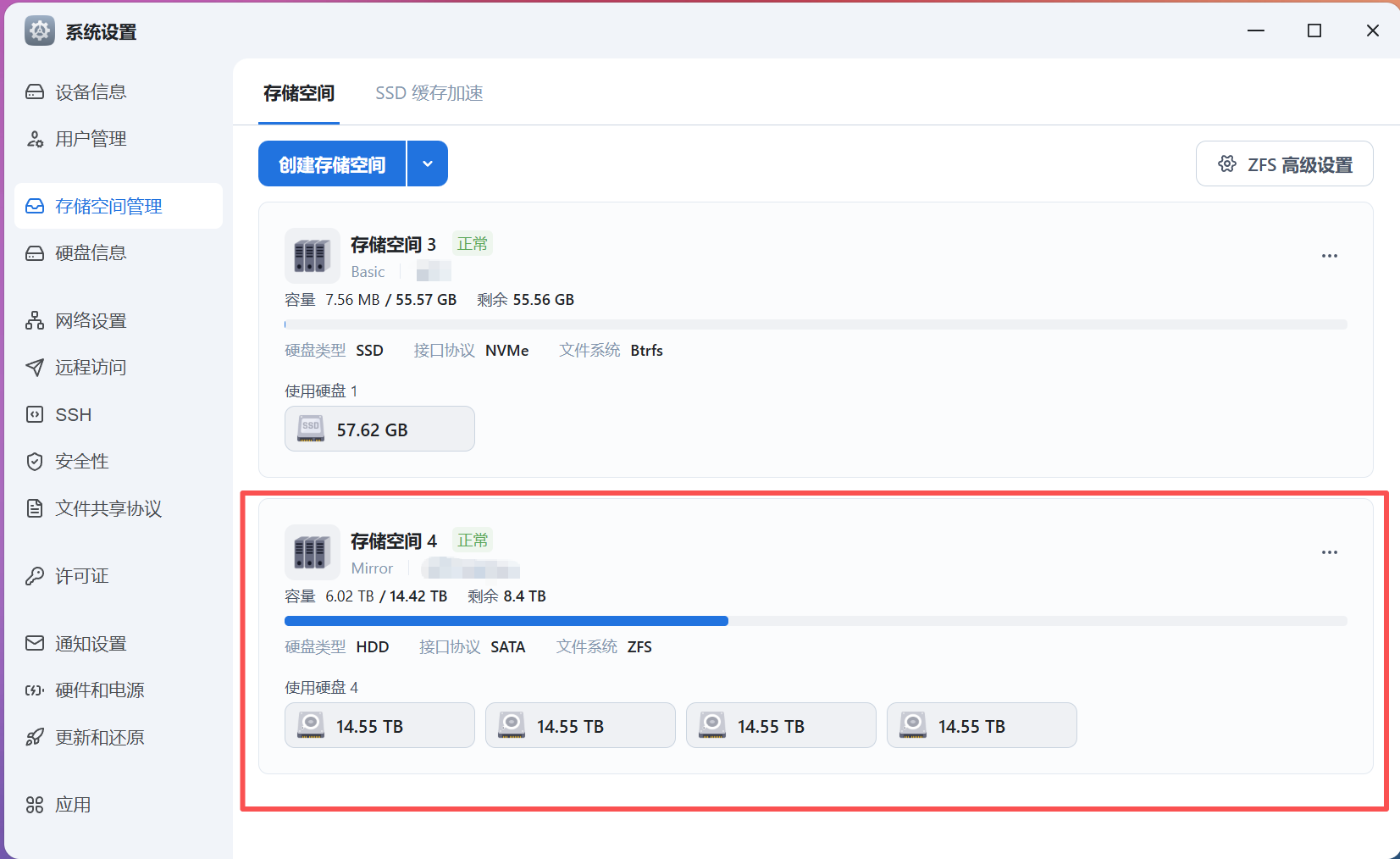Click the 存储空间 3 usage progress bar

click(816, 324)
